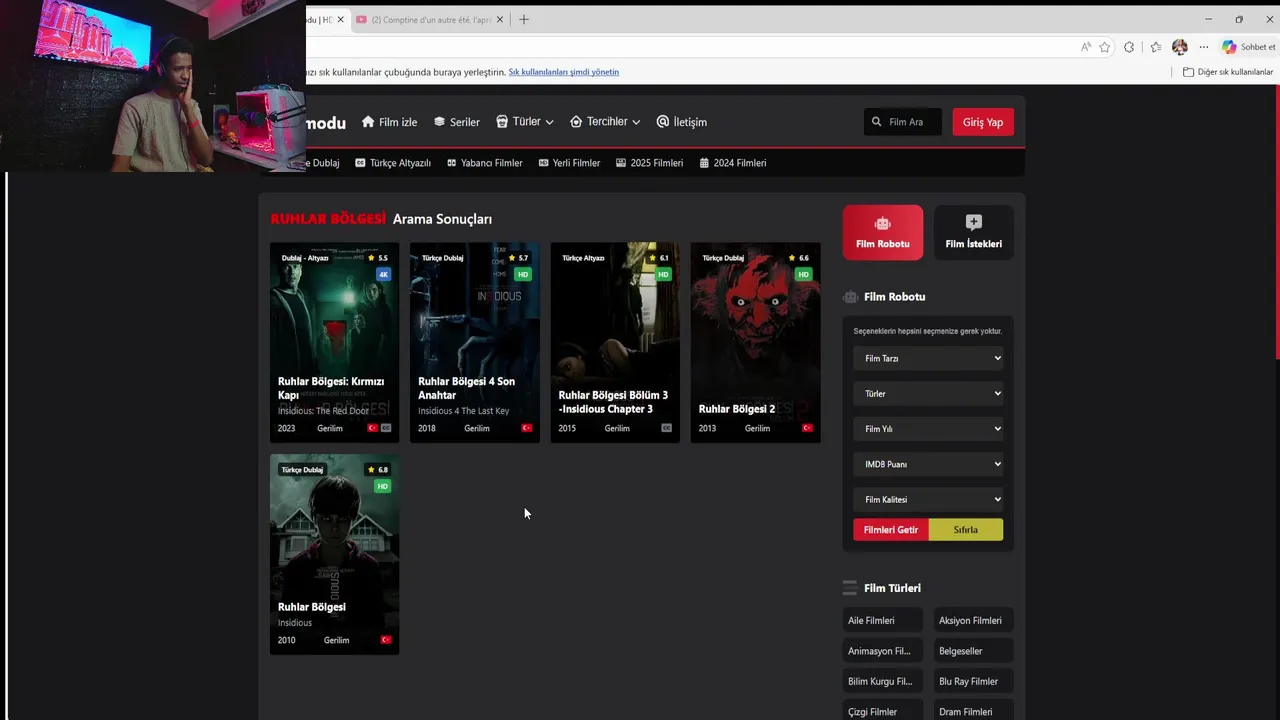The width and height of the screenshot is (1280, 720).
Task: Open Yerli Filmler category
Action: point(569,163)
